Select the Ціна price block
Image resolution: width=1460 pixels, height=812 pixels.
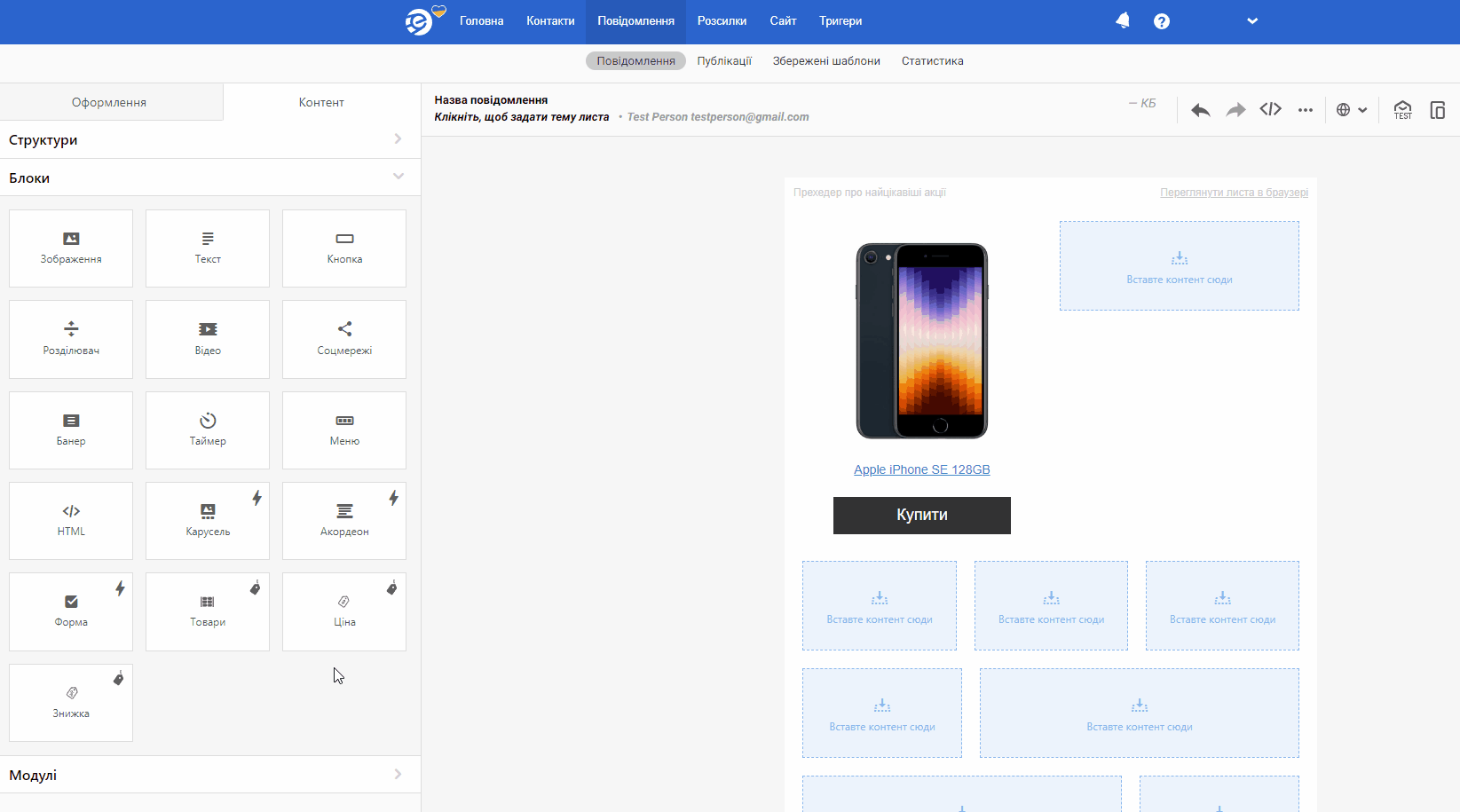click(x=344, y=611)
